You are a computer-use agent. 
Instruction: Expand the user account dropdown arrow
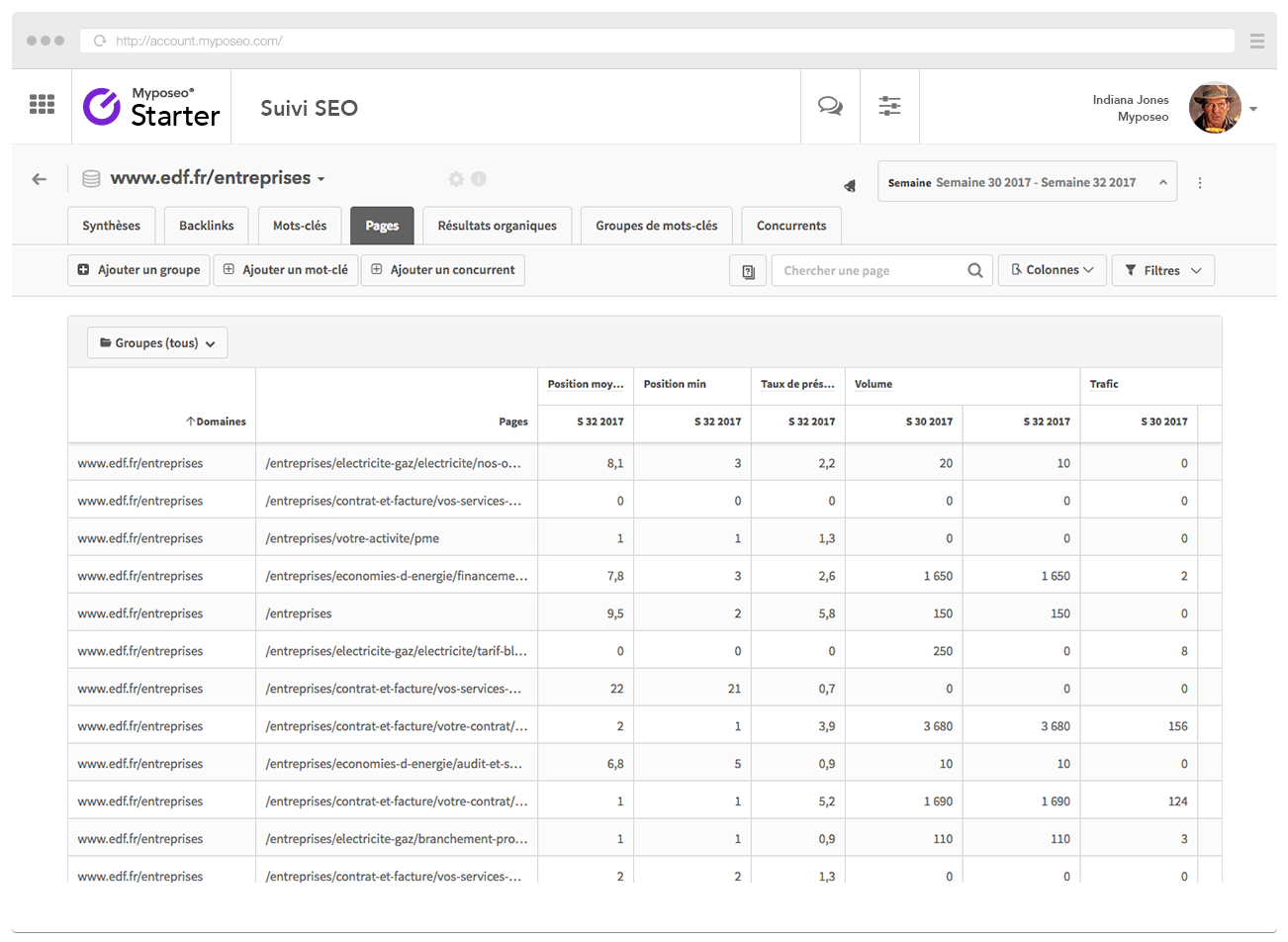coord(1253,109)
